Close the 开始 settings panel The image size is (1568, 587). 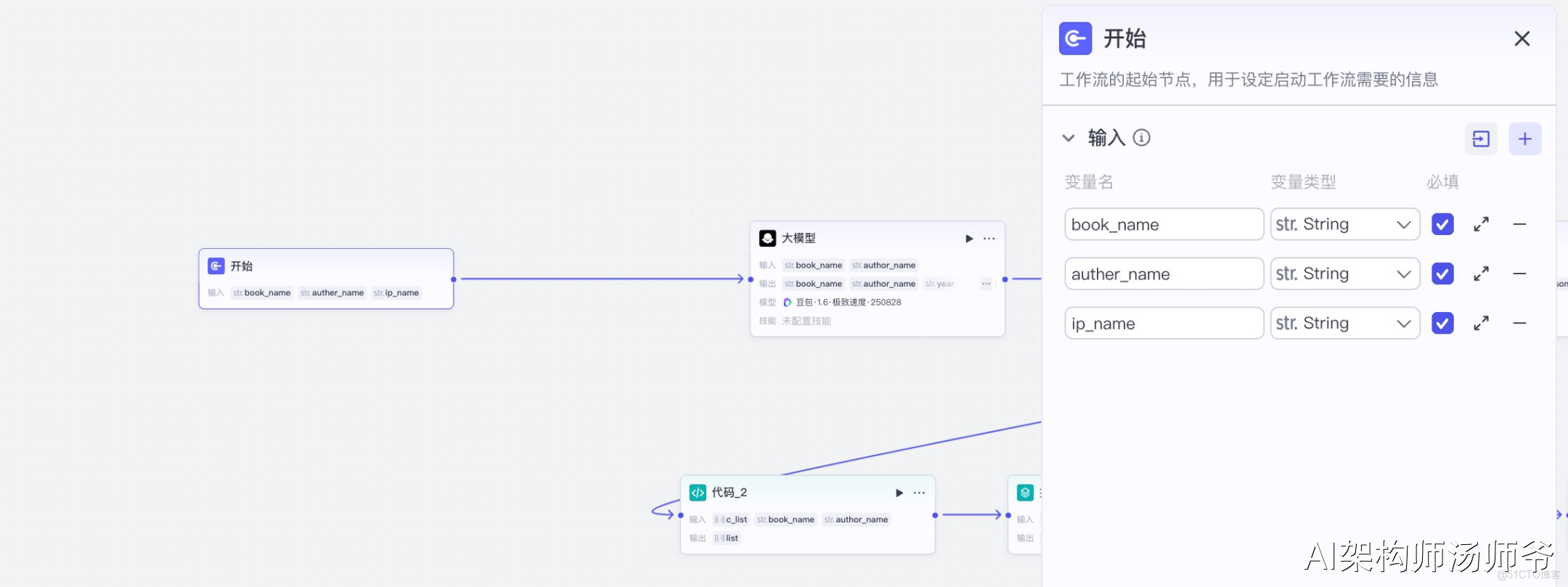click(x=1522, y=38)
